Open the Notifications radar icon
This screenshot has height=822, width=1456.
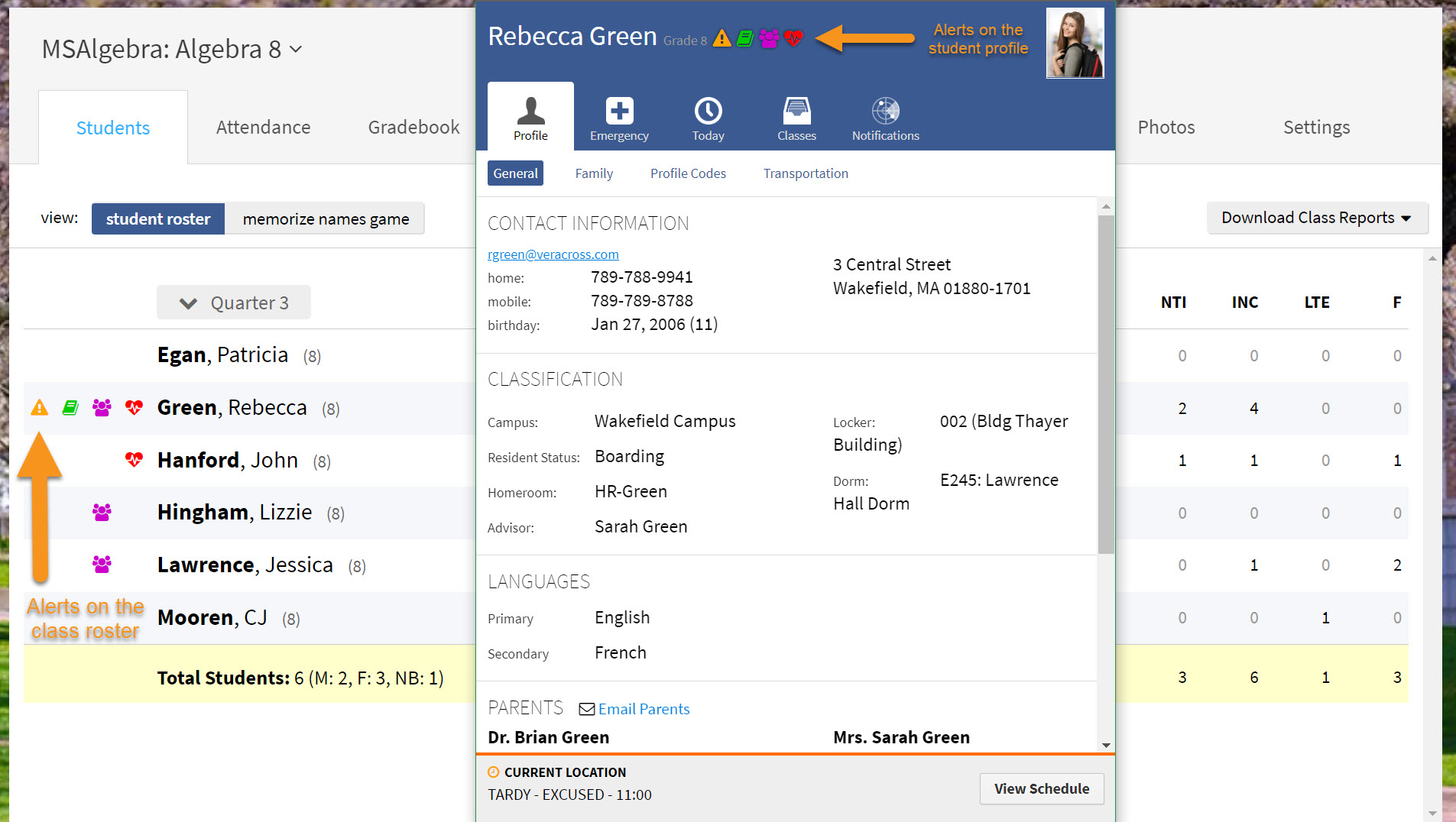click(885, 112)
